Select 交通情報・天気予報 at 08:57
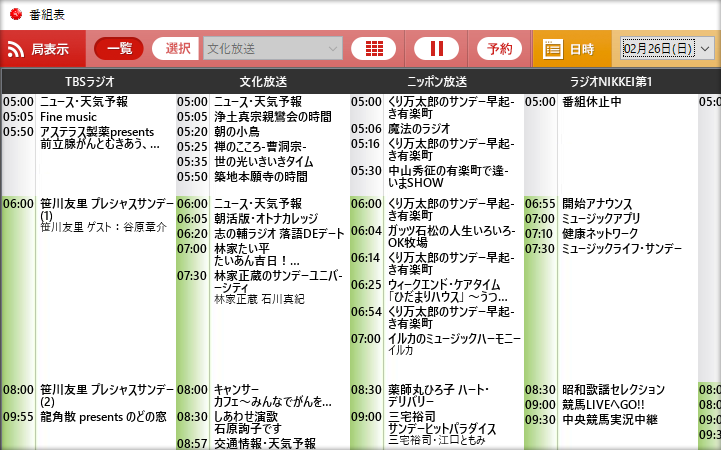 point(264,444)
